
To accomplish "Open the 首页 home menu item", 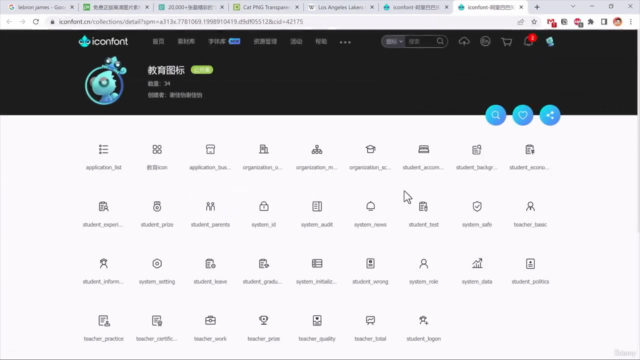I will pos(158,42).
